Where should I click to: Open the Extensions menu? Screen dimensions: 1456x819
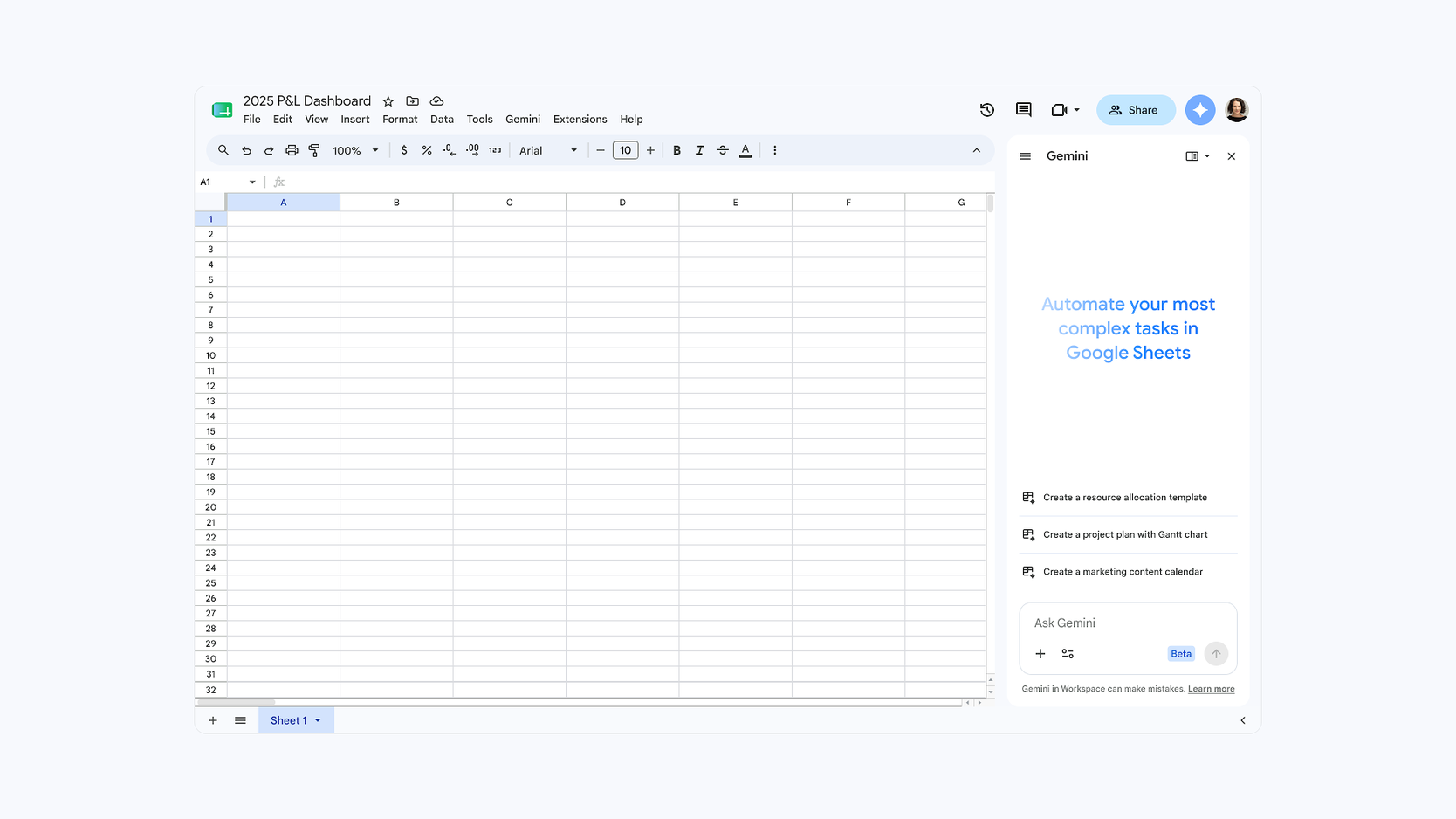point(580,120)
